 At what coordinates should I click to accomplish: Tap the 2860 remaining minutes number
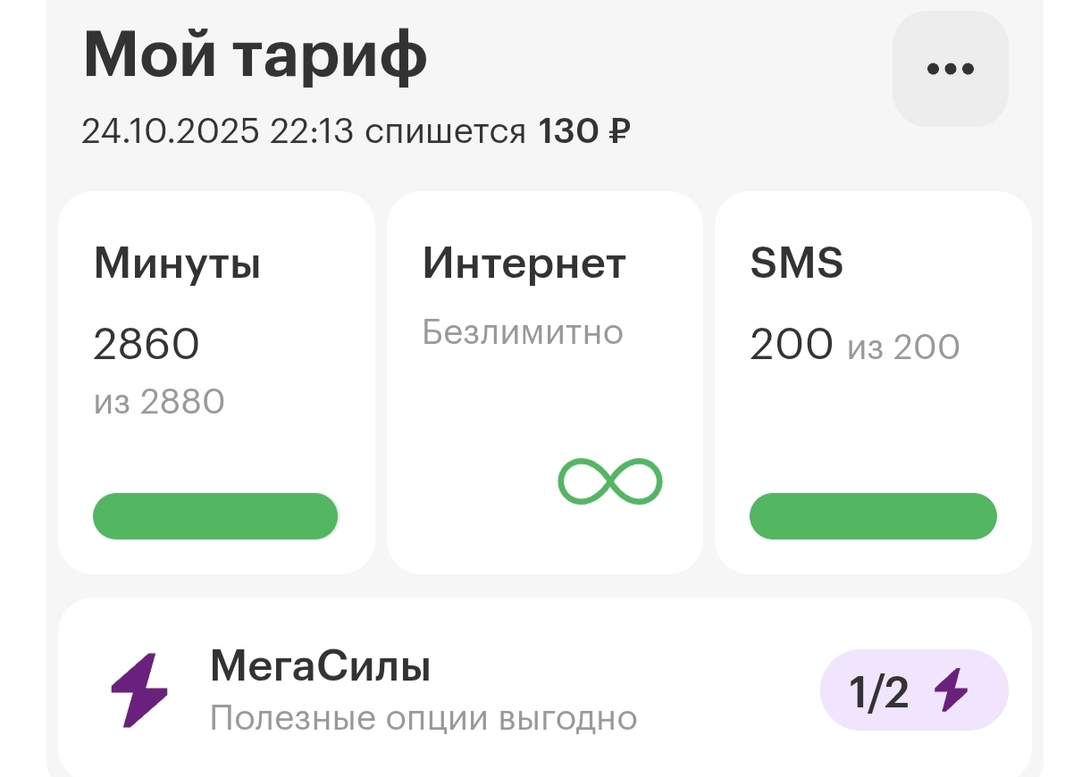146,344
